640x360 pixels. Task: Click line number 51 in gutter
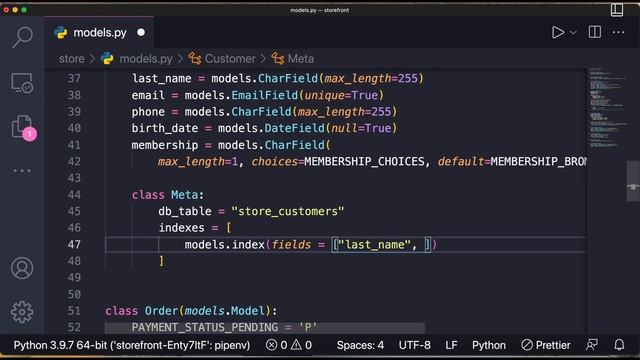pyautogui.click(x=74, y=311)
